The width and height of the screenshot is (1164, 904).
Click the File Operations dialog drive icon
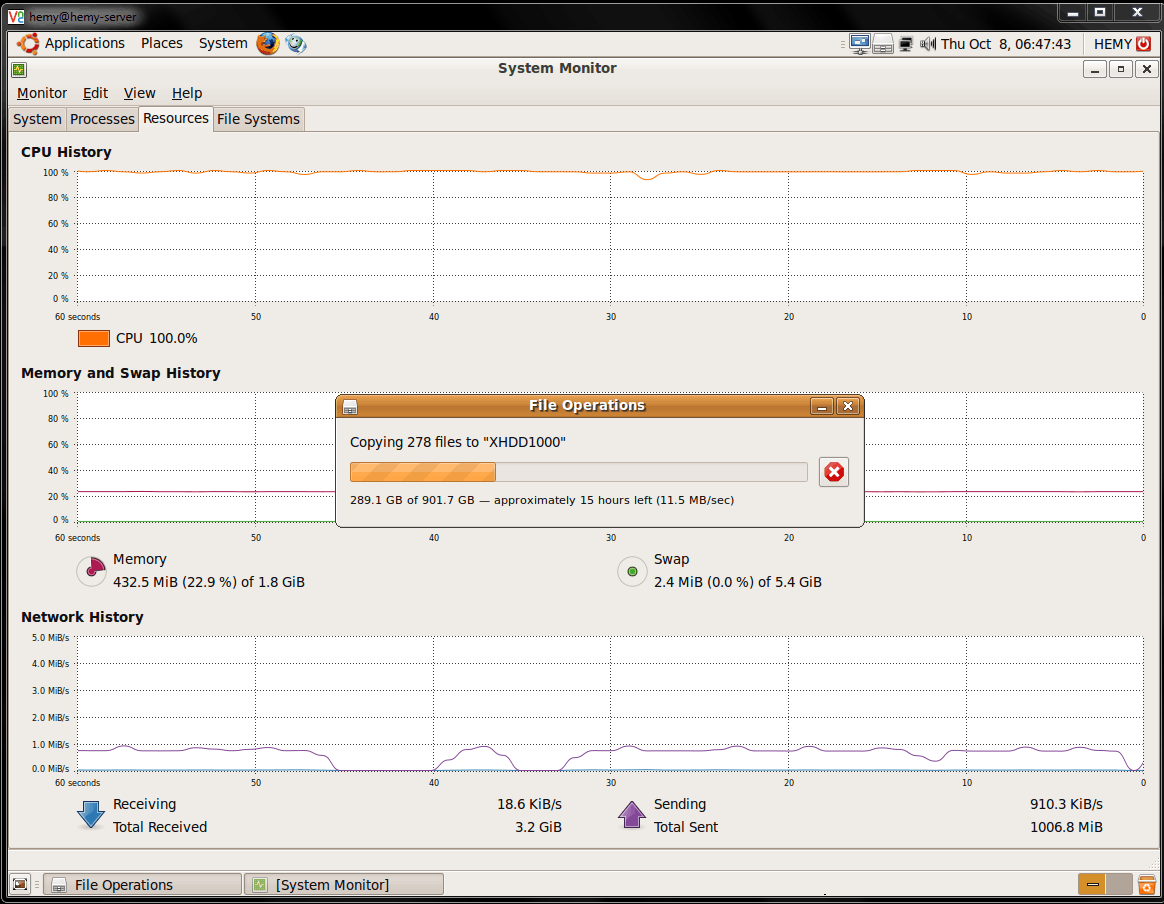coord(350,407)
